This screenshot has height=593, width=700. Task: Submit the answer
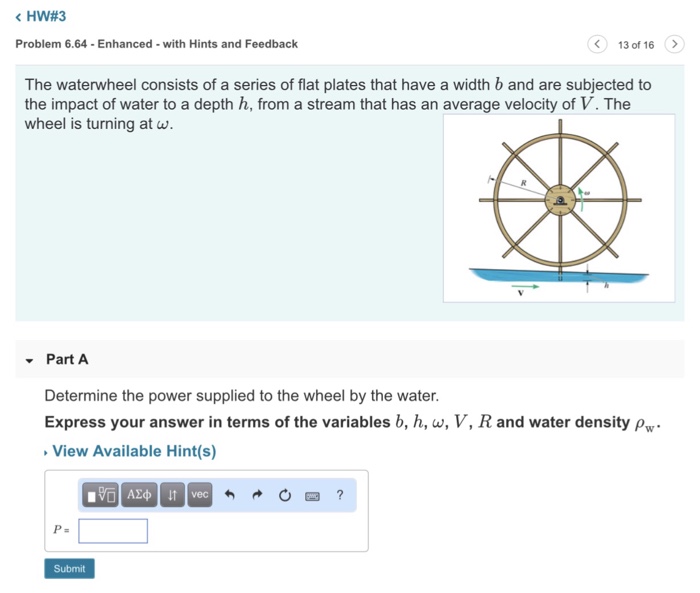[69, 568]
